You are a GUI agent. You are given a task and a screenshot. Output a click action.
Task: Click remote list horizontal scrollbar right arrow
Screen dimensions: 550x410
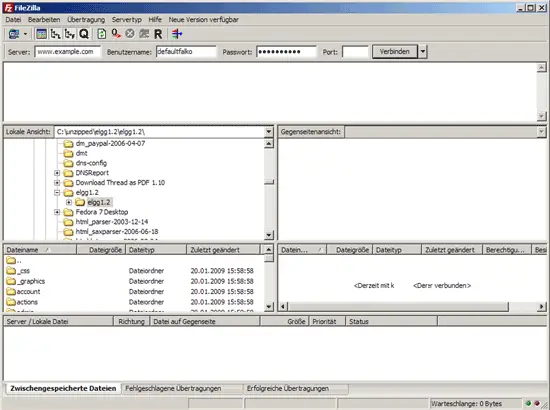click(x=542, y=307)
